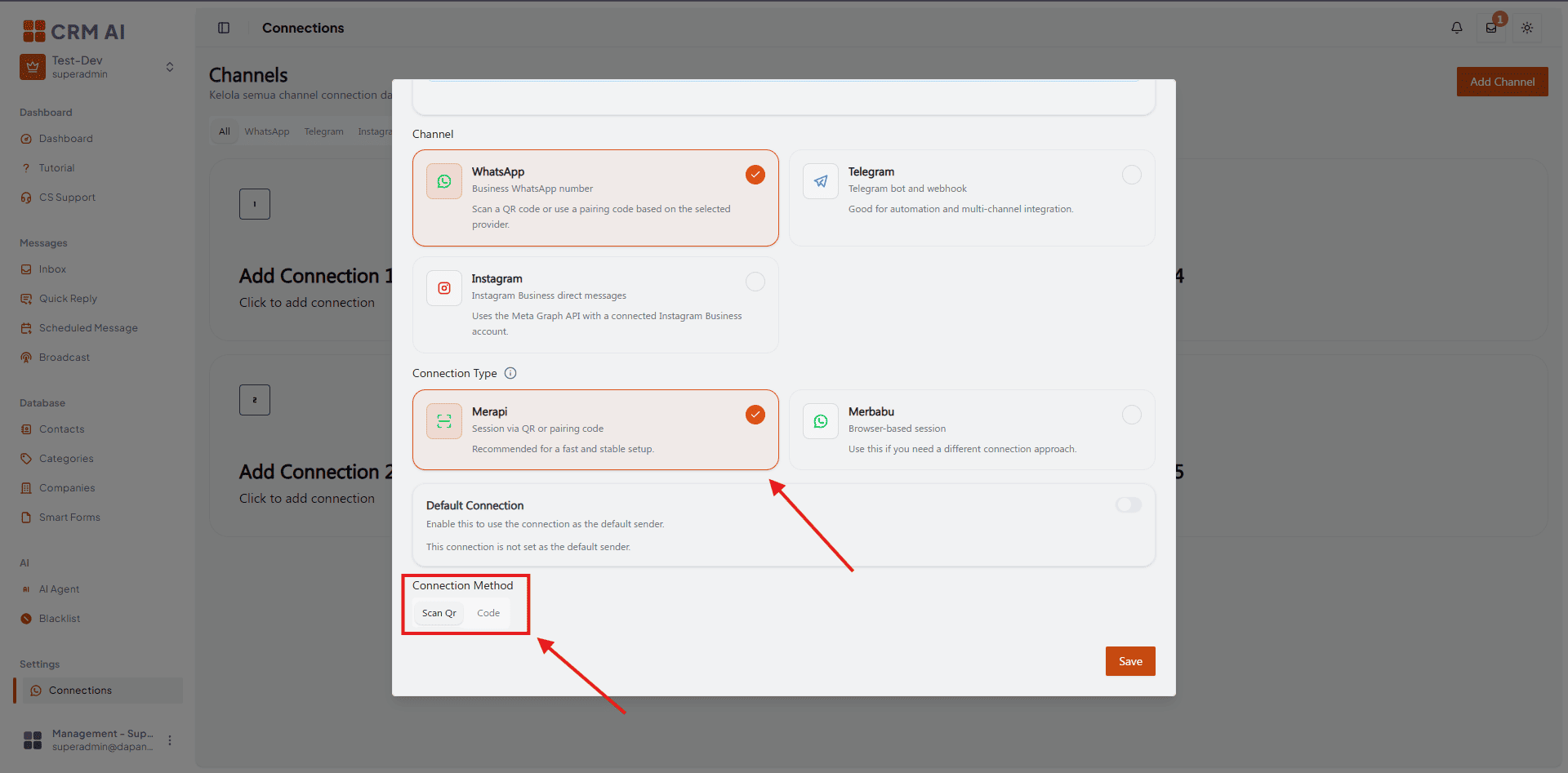Click the Test-Dev crown avatar

pyautogui.click(x=33, y=67)
